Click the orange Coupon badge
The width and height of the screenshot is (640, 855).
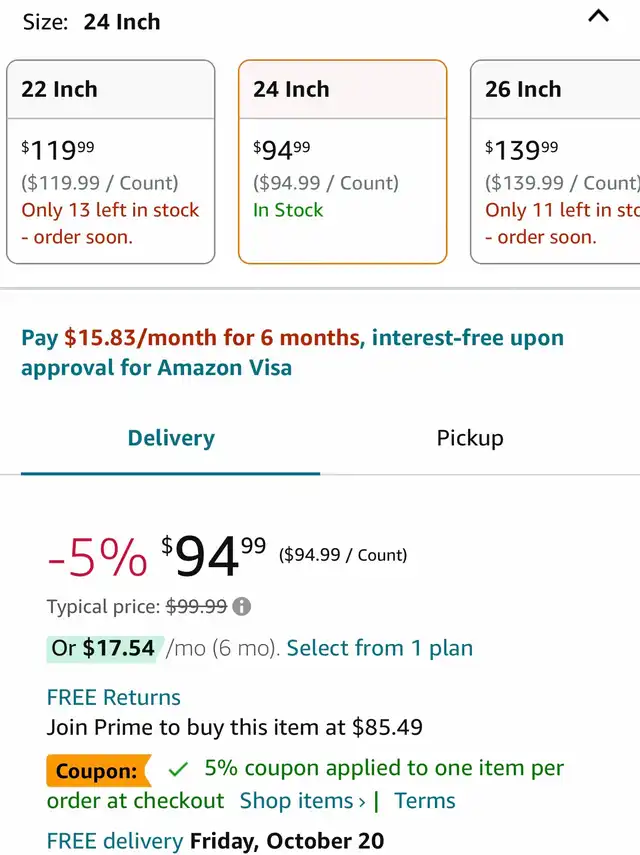pyautogui.click(x=99, y=770)
